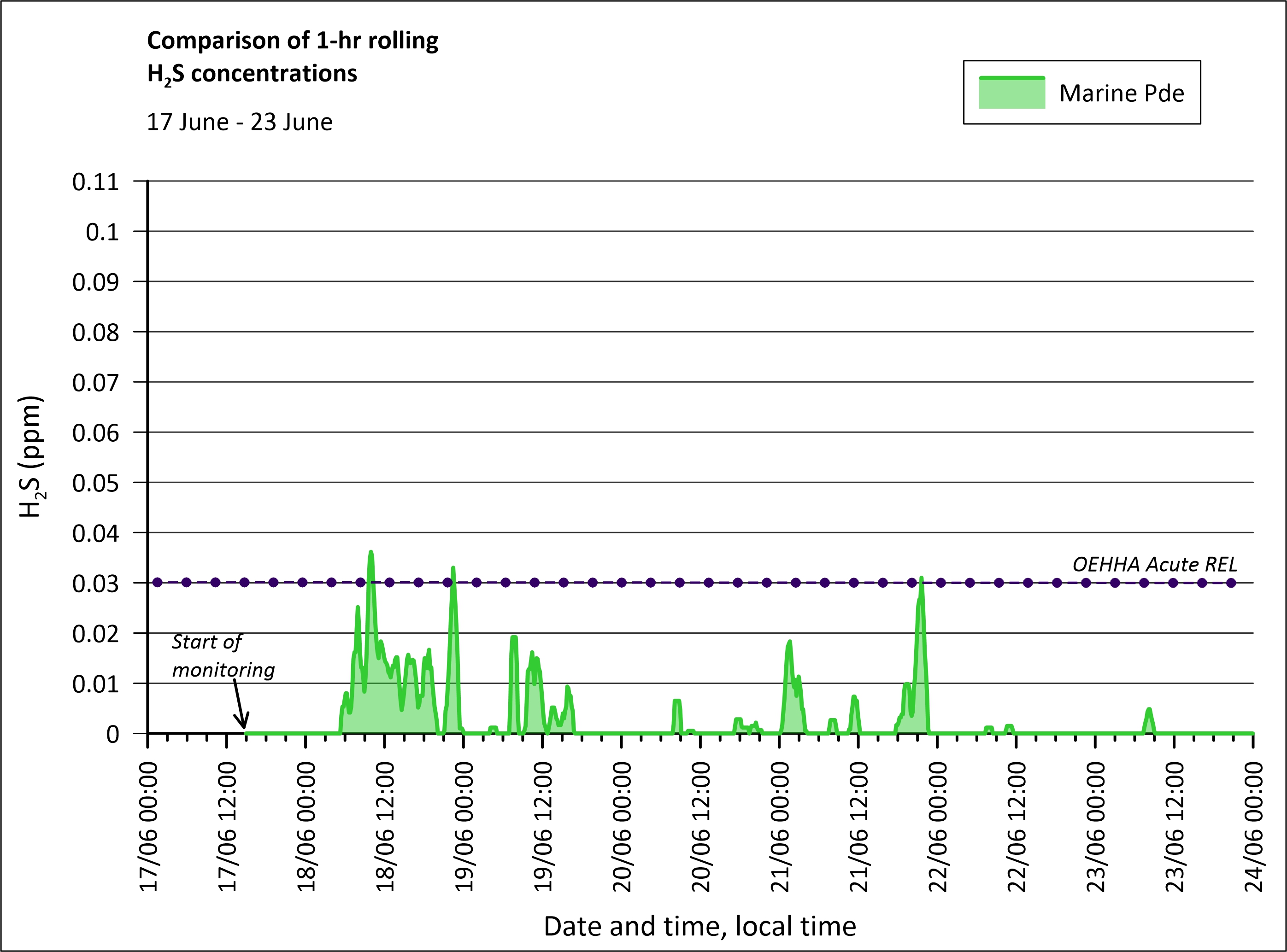Click the '20/06 12:00' x-axis label

pyautogui.click(x=700, y=827)
